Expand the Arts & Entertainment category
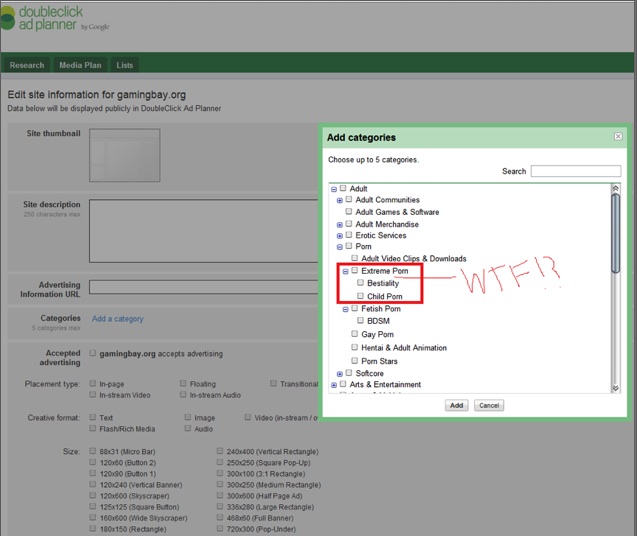This screenshot has height=536, width=637. (334, 385)
